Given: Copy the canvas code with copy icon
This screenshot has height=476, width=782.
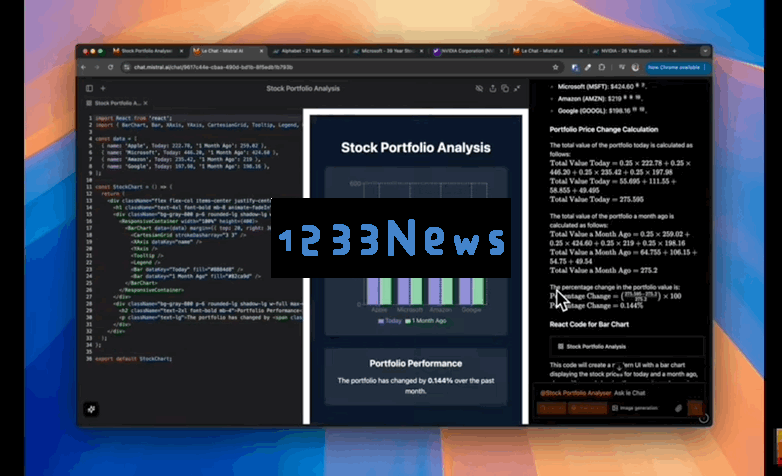Looking at the screenshot, I should pyautogui.click(x=505, y=88).
